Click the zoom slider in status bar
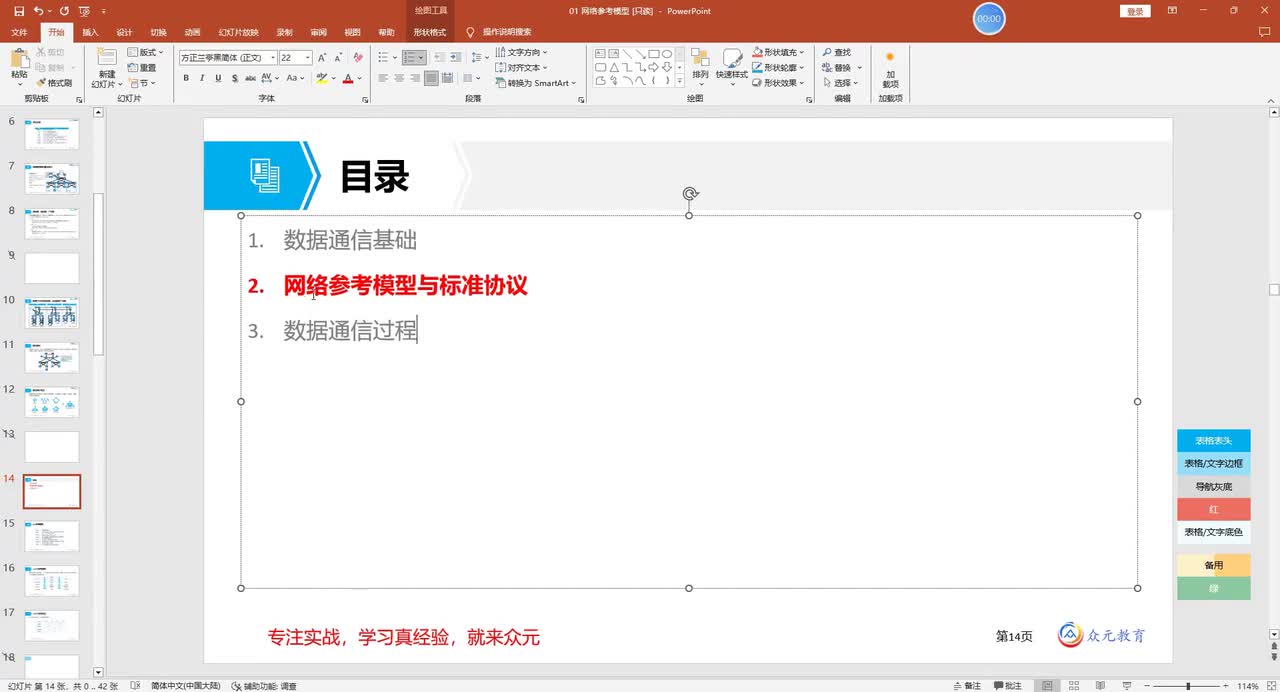 [1187, 686]
